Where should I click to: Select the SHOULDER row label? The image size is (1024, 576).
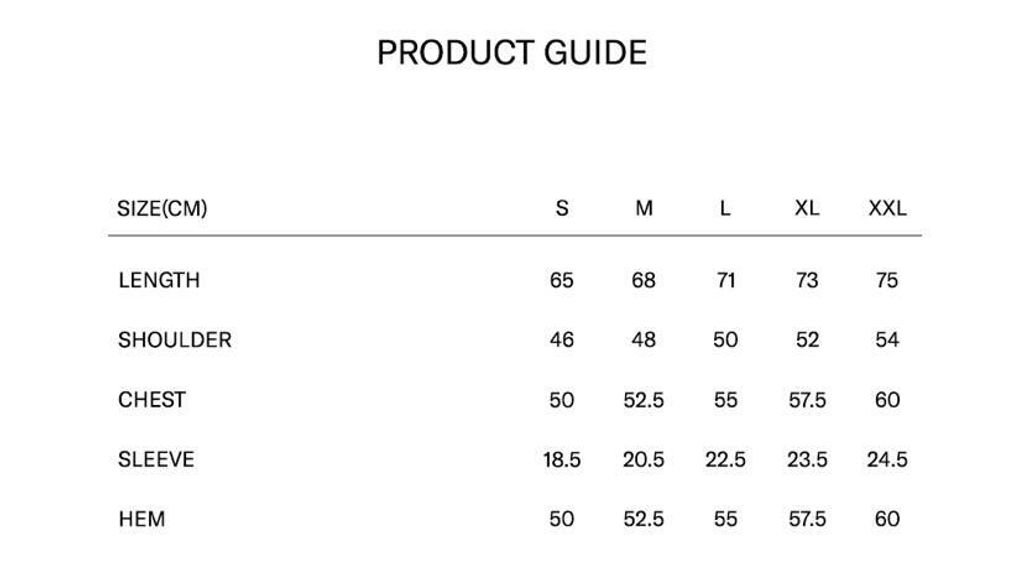pos(174,340)
